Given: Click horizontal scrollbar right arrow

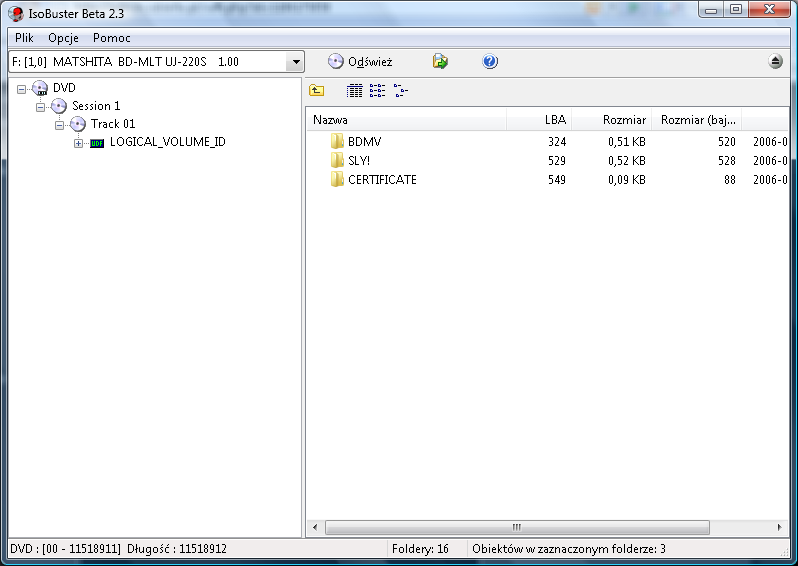Looking at the screenshot, I should point(779,527).
